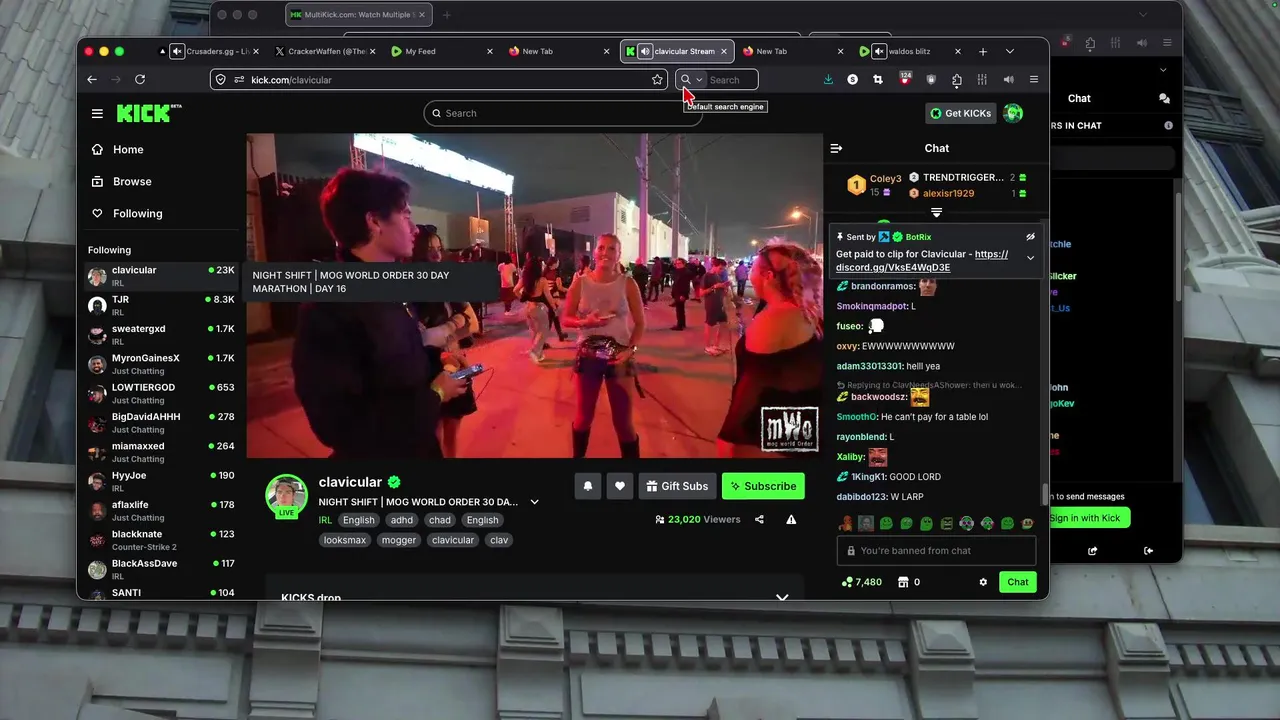Open chat settings gear
The height and width of the screenshot is (720, 1280).
[x=983, y=582]
